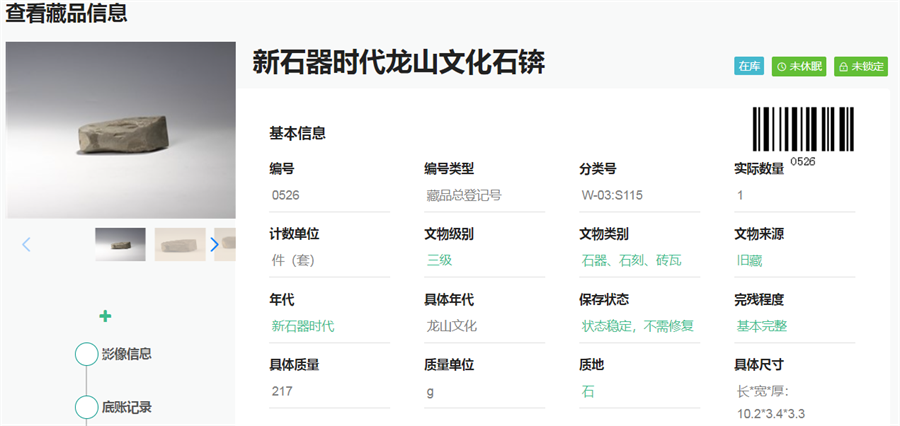Click the 未休眠 status tag

tap(799, 67)
